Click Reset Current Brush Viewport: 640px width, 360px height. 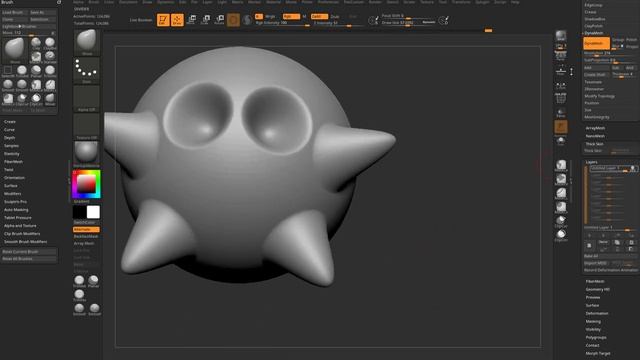(29, 252)
